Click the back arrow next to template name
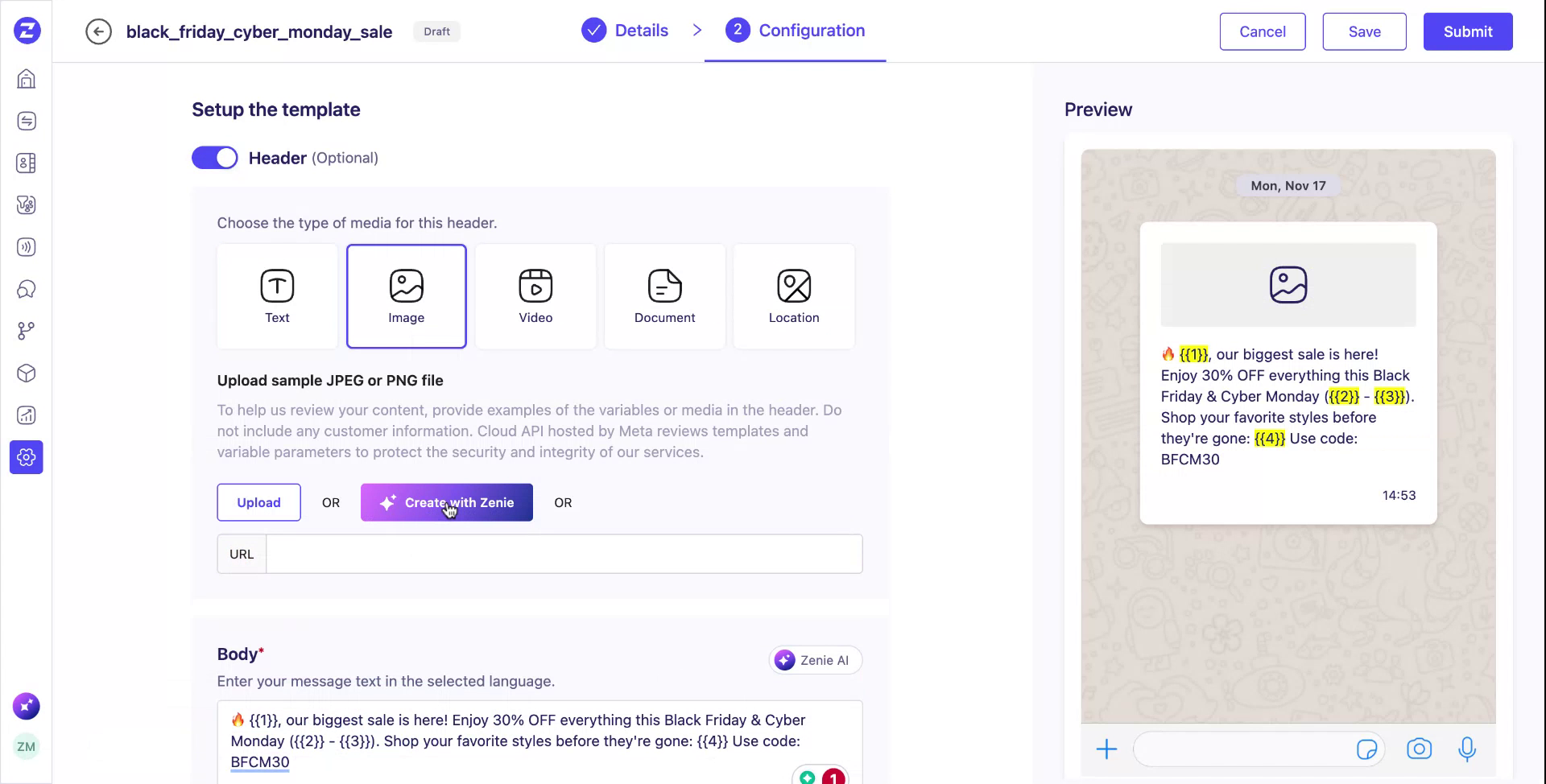 pyautogui.click(x=98, y=31)
